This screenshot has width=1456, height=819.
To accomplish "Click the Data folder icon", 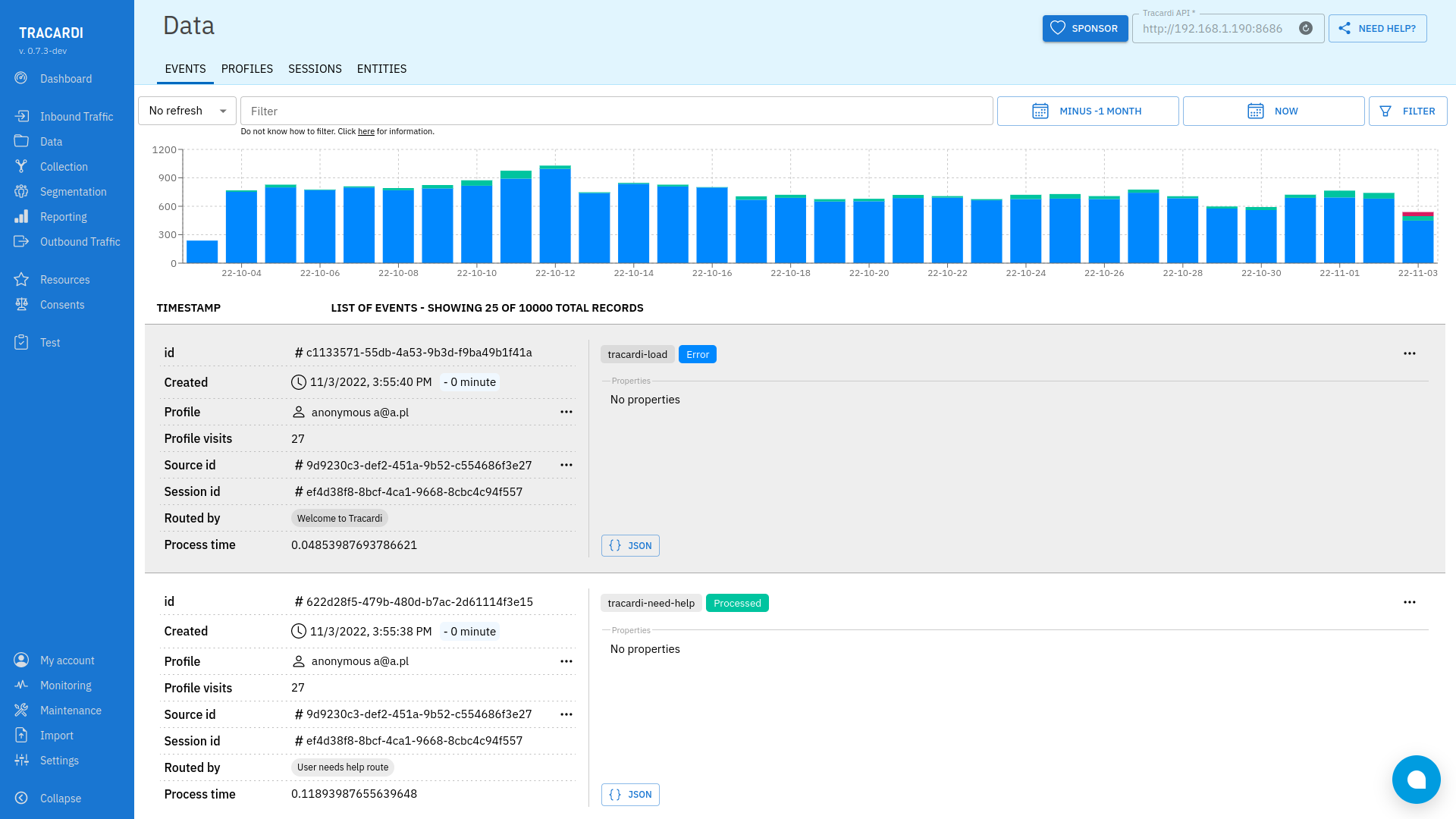I will (x=21, y=141).
